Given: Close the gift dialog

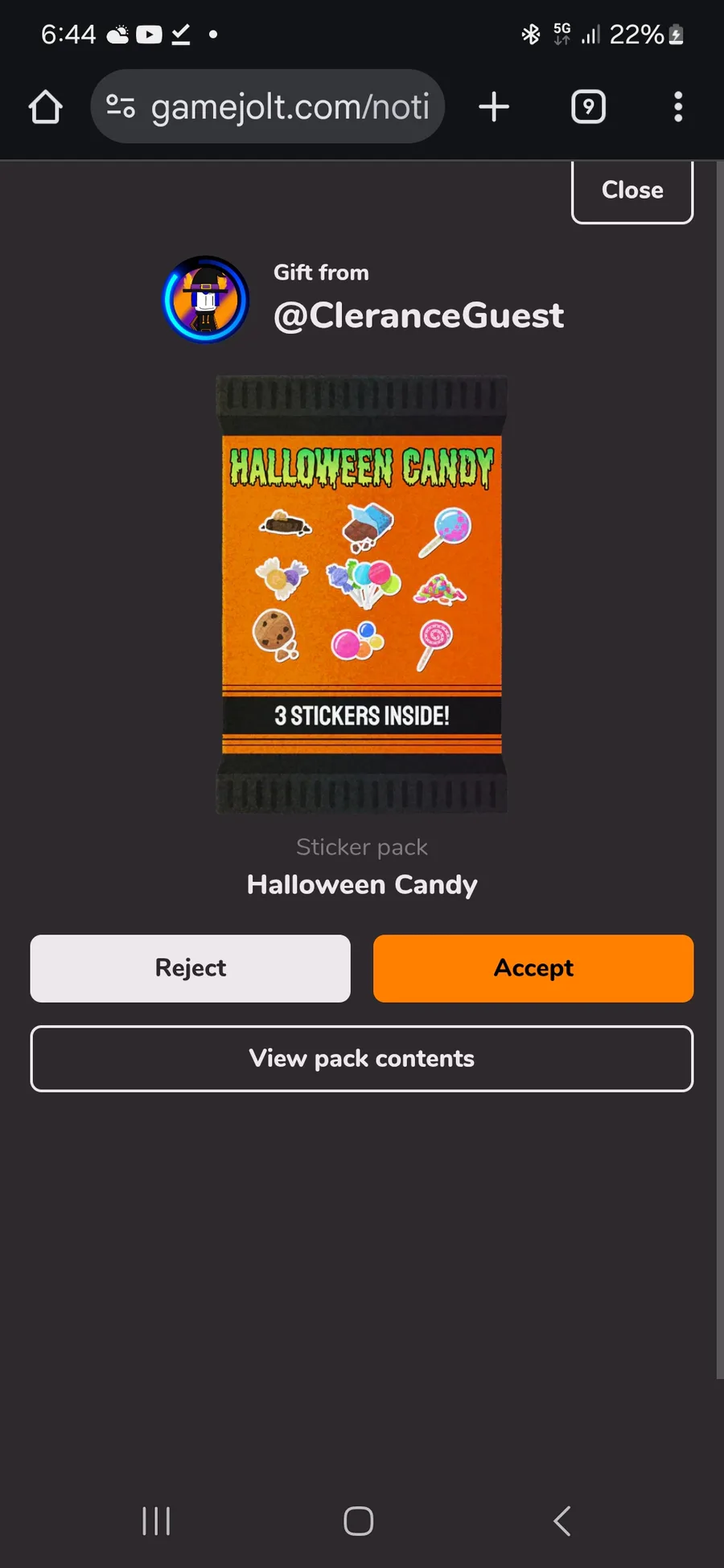Looking at the screenshot, I should coord(632,191).
